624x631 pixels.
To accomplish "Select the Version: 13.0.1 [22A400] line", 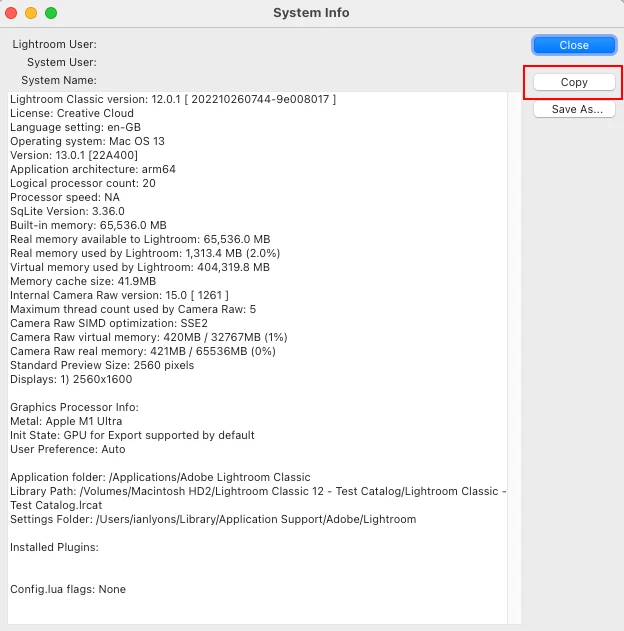I will [74, 155].
